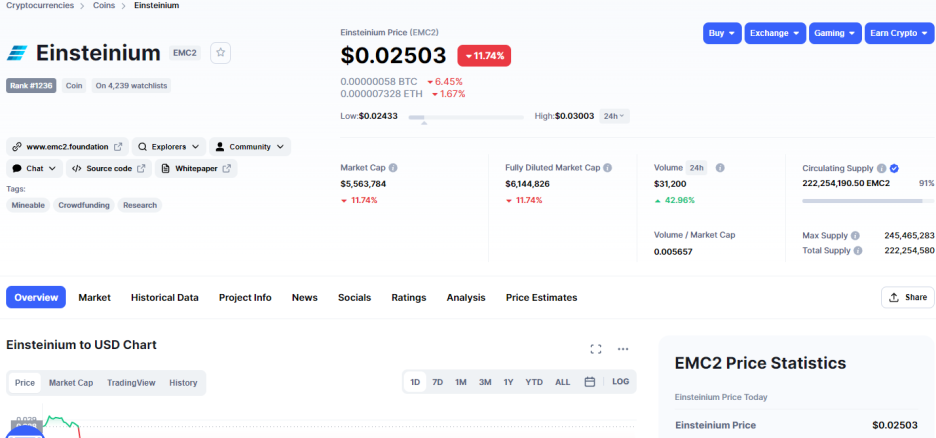Go to Coins breadcrumb
This screenshot has width=936, height=438.
(x=104, y=5)
